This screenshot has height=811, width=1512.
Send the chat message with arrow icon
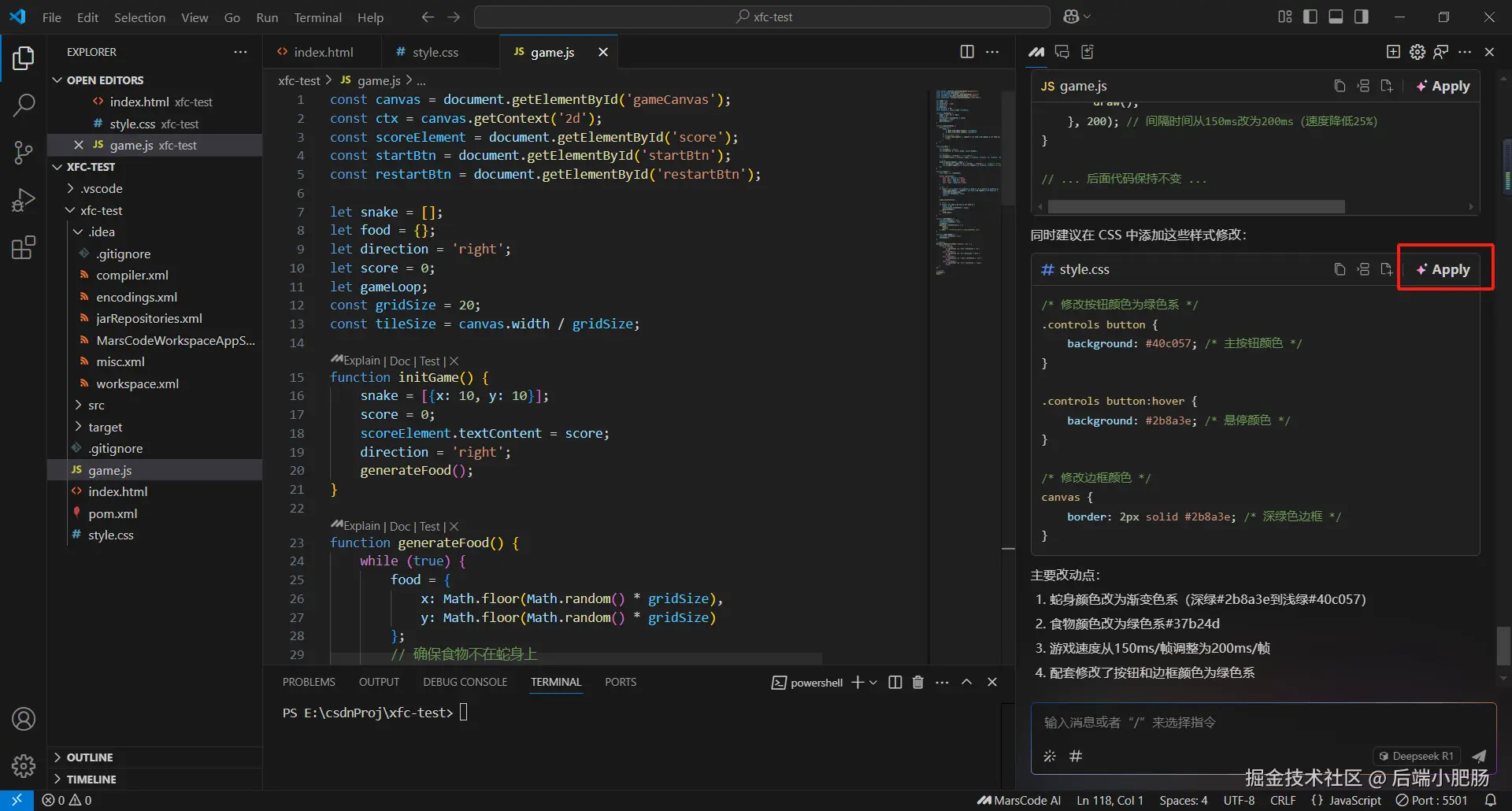coord(1479,756)
